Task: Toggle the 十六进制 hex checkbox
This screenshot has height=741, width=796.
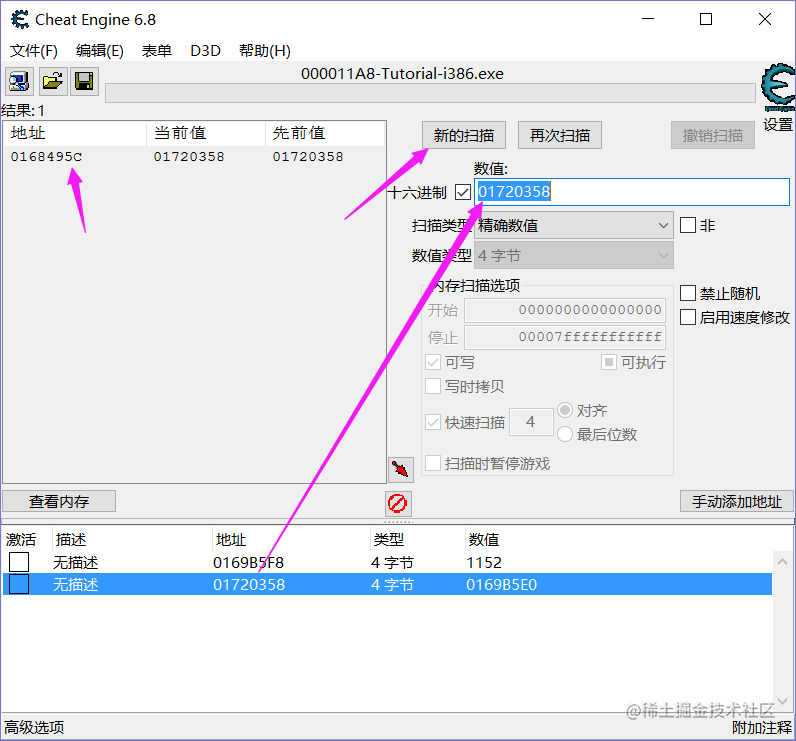Action: [462, 192]
